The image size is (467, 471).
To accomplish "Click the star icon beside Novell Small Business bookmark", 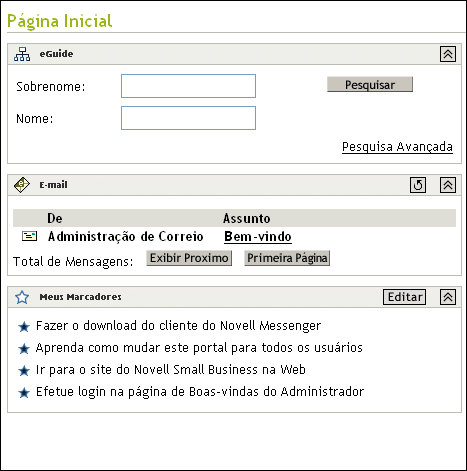I will (x=24, y=371).
